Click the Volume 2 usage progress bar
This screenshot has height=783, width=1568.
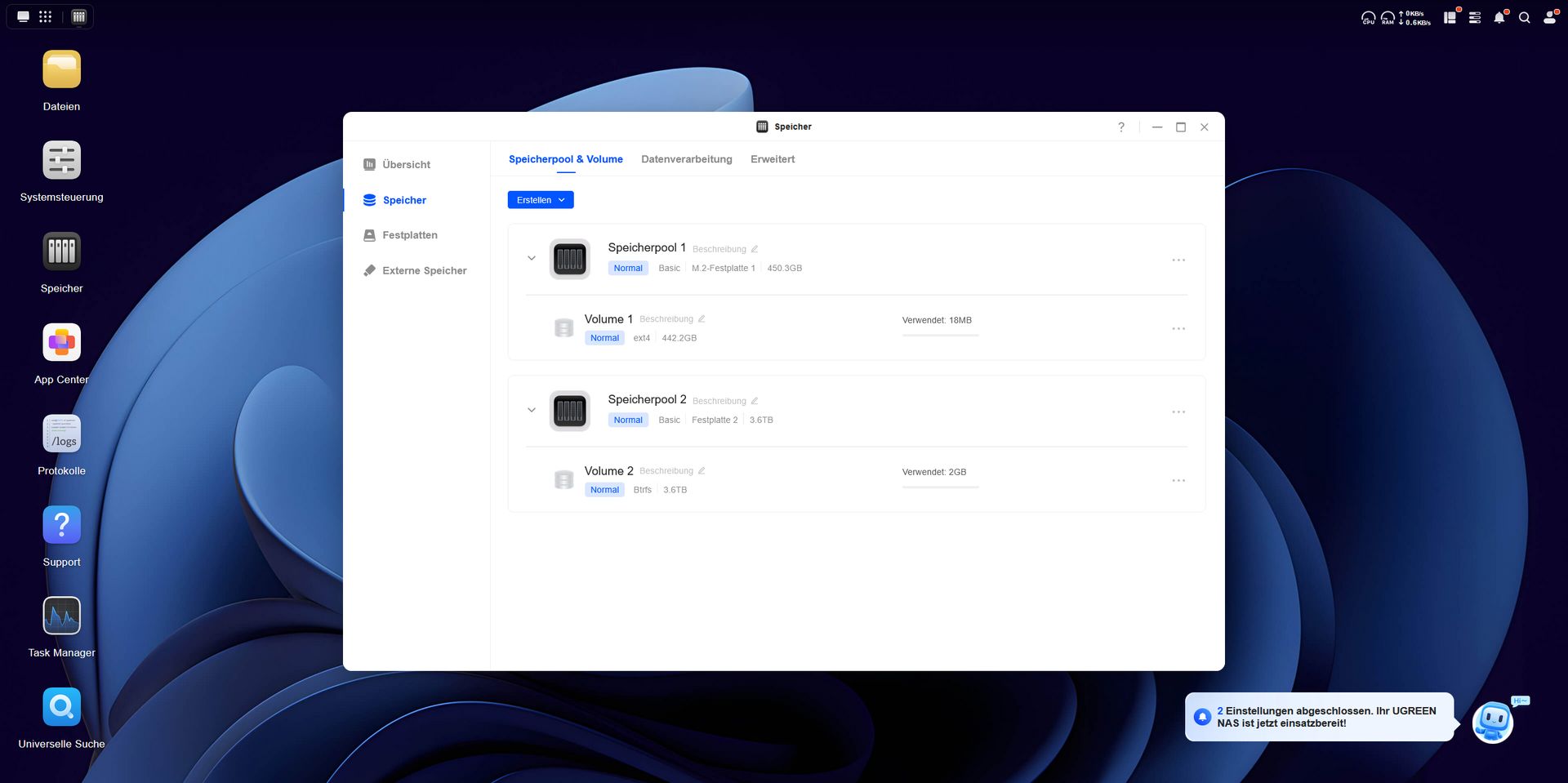coord(940,487)
